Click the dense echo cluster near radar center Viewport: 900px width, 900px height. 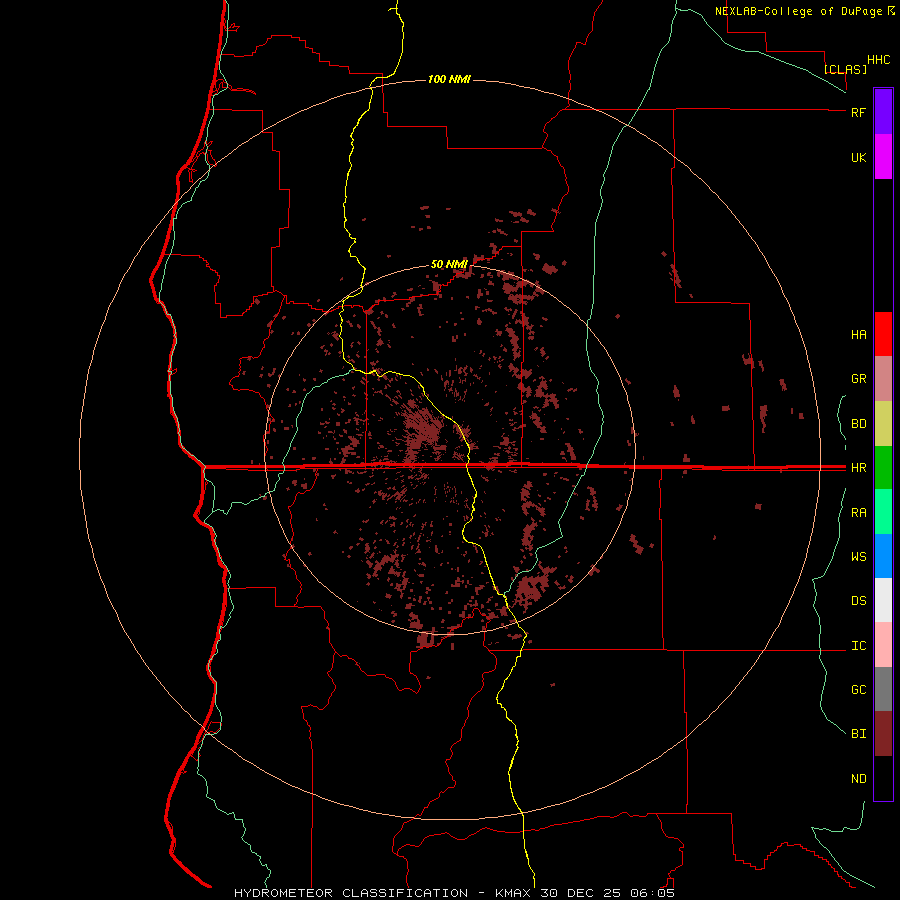425,429
